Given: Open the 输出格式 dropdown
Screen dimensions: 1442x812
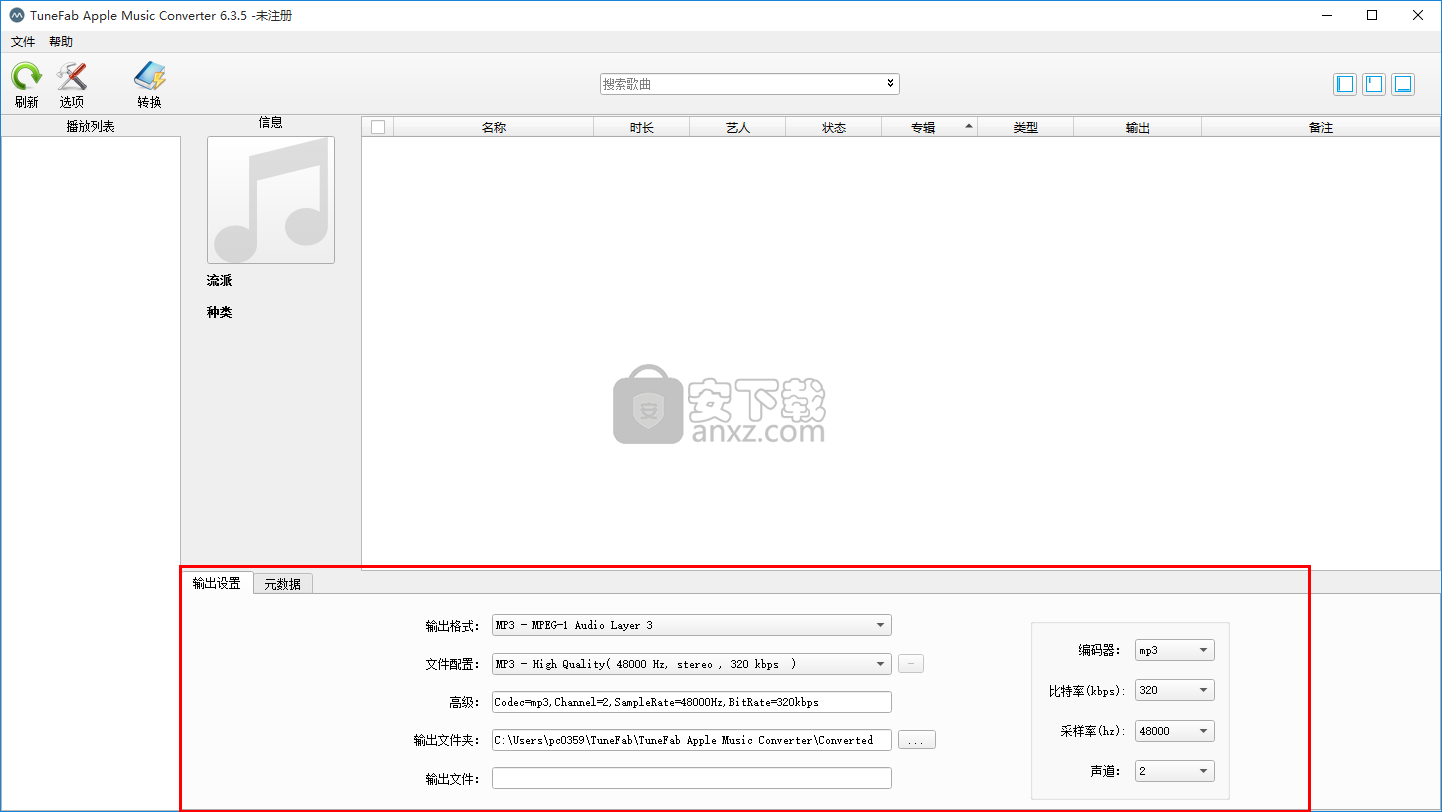Looking at the screenshot, I should coord(692,625).
